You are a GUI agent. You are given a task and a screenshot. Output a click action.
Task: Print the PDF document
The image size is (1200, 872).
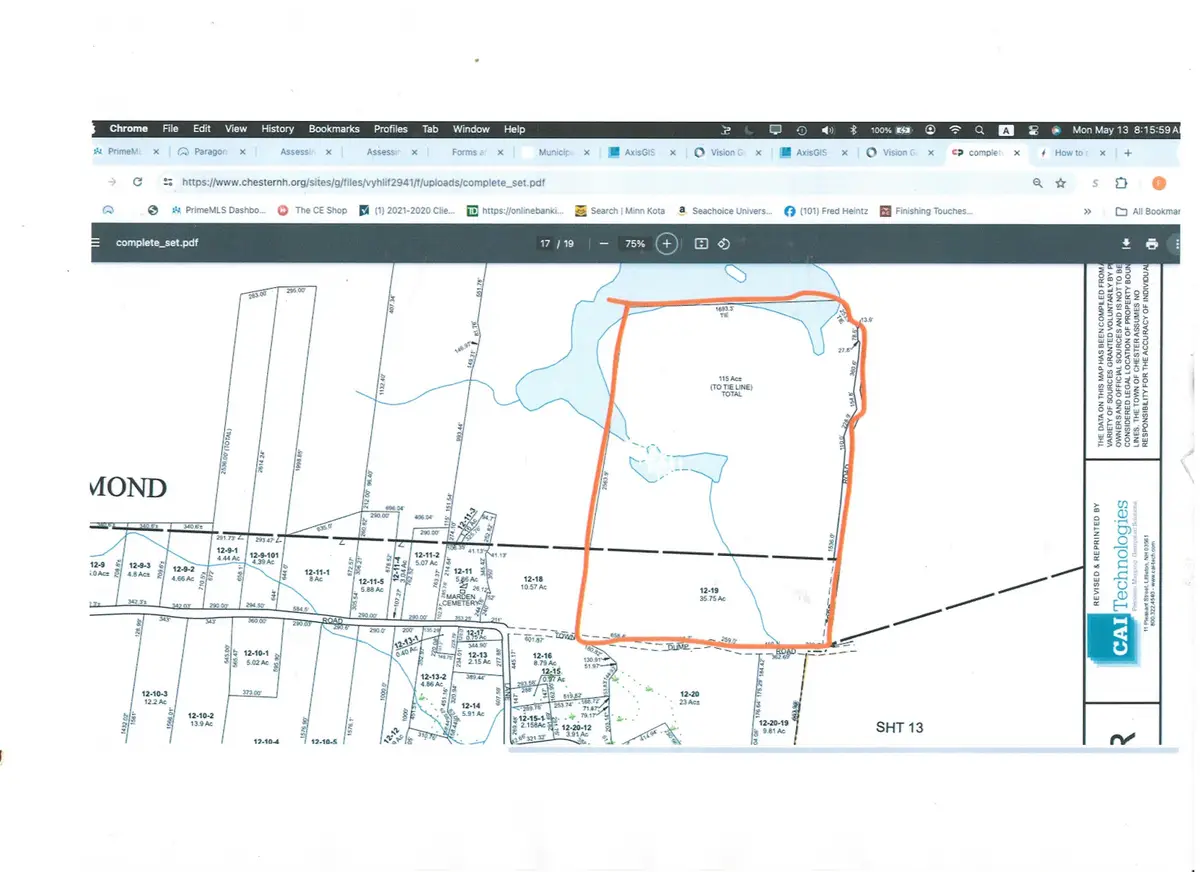(1150, 243)
